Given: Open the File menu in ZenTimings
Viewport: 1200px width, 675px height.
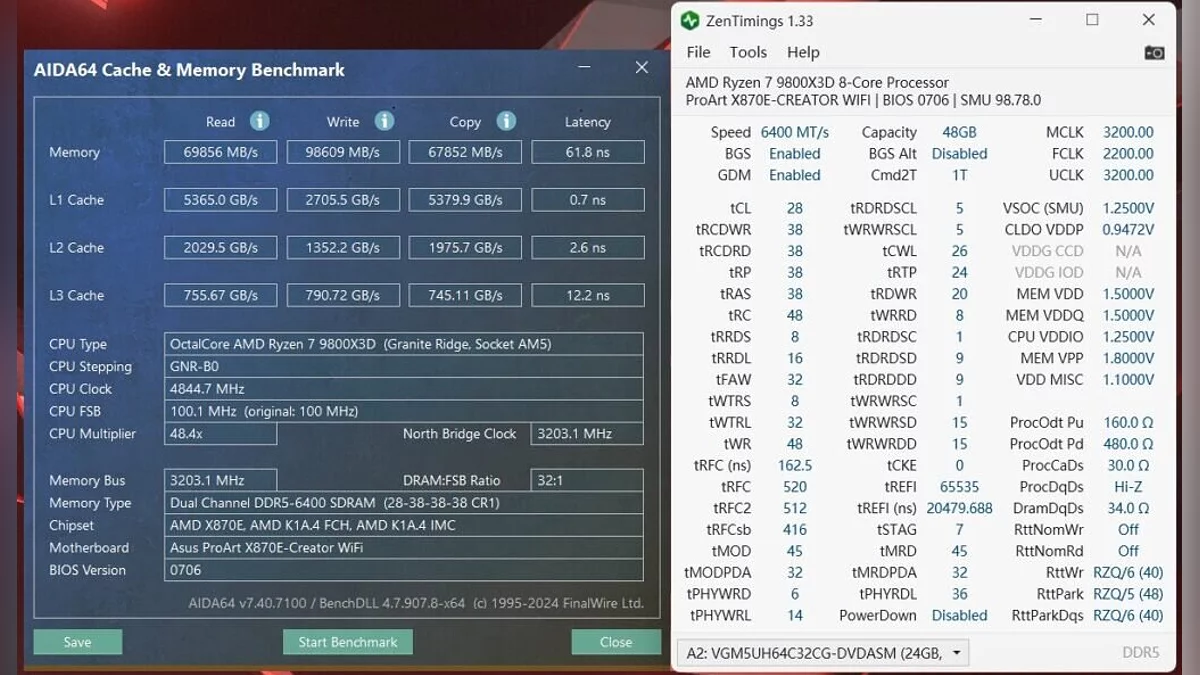Looking at the screenshot, I should pos(698,52).
